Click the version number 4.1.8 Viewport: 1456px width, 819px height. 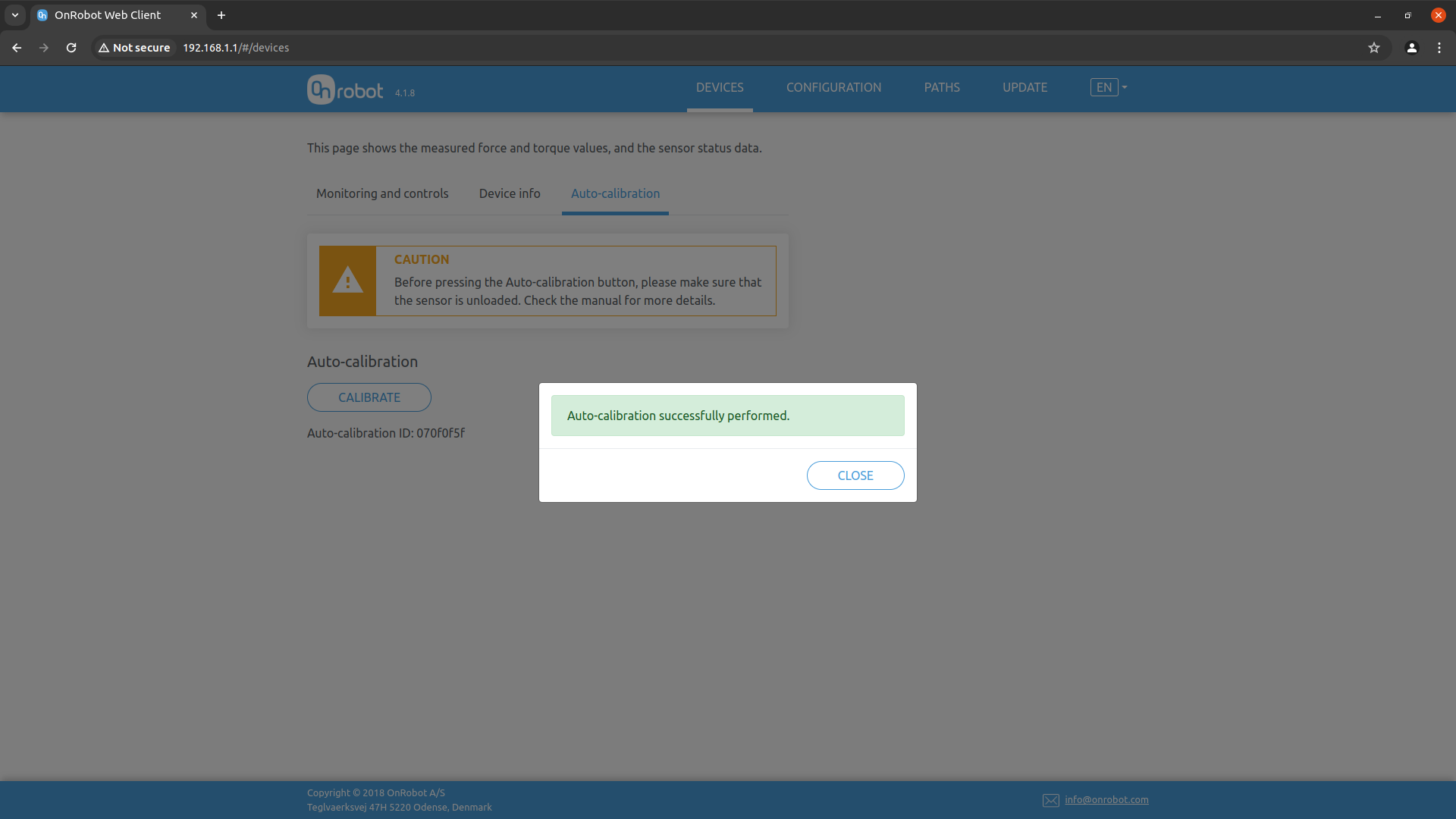point(405,93)
